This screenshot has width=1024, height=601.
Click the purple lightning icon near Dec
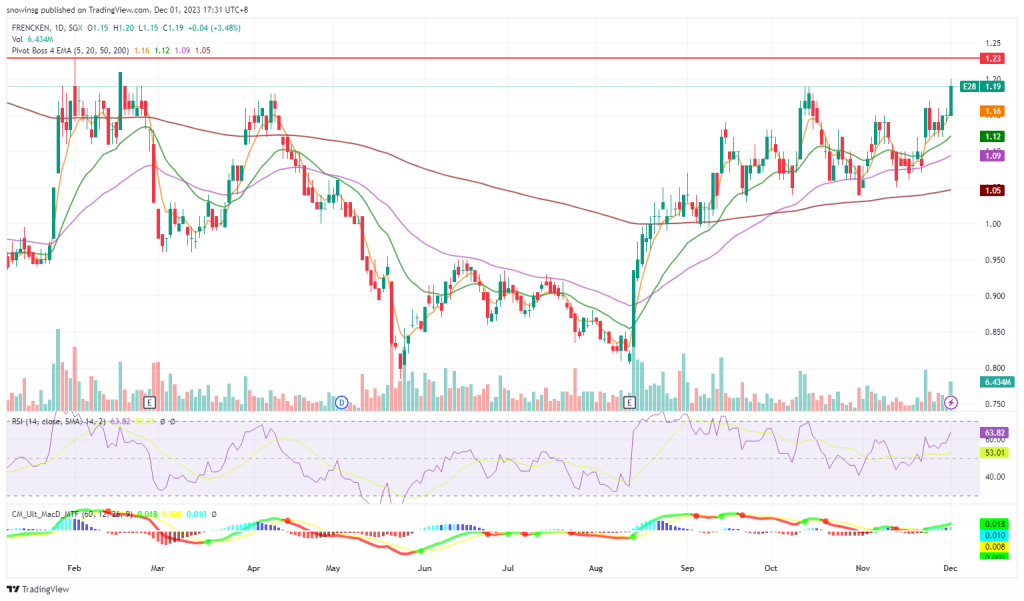coord(951,402)
